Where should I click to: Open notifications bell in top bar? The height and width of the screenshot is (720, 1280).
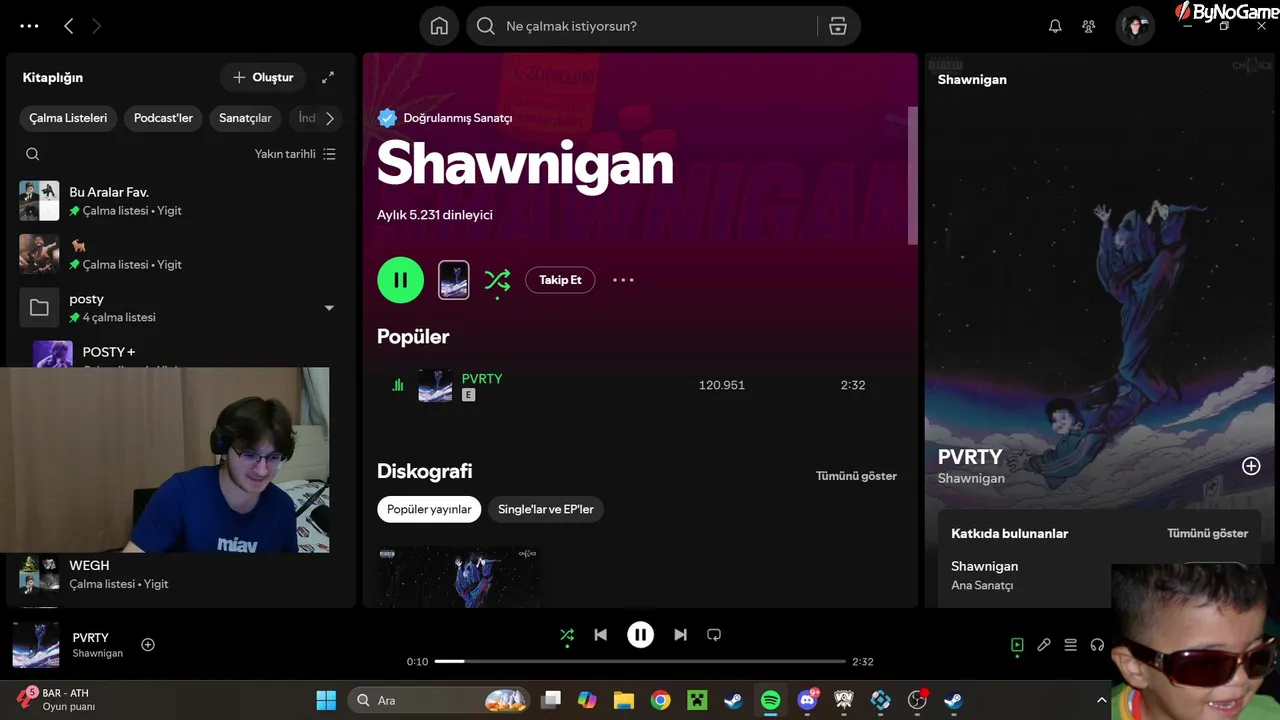[1055, 26]
